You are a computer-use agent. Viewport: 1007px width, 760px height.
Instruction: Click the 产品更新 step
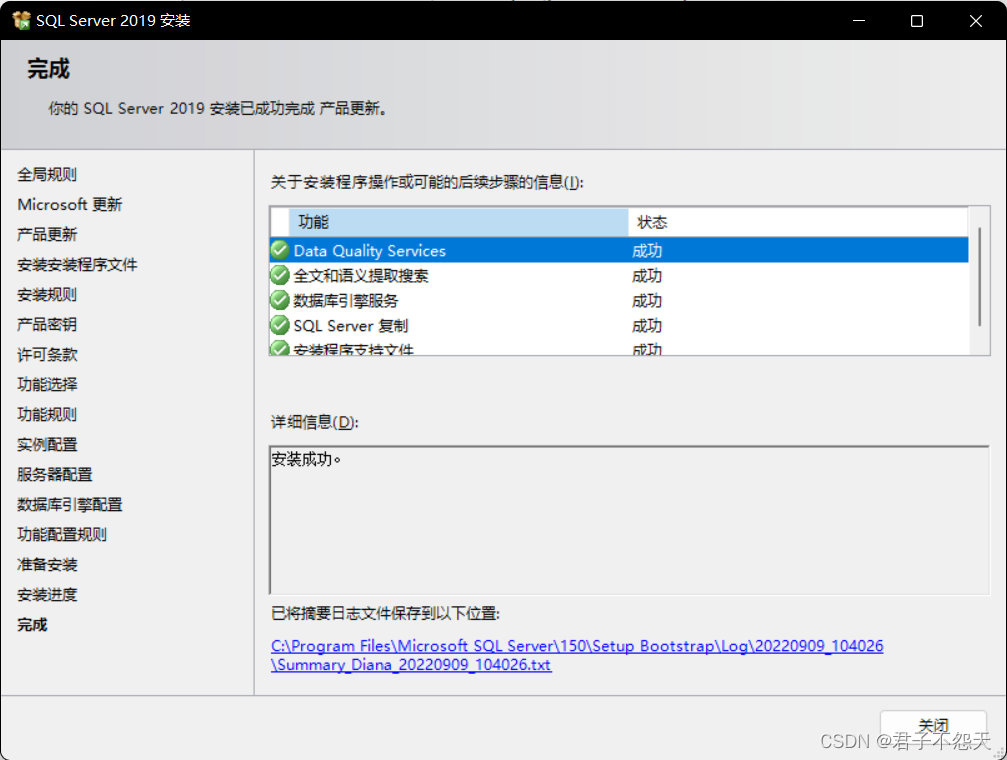coord(47,234)
